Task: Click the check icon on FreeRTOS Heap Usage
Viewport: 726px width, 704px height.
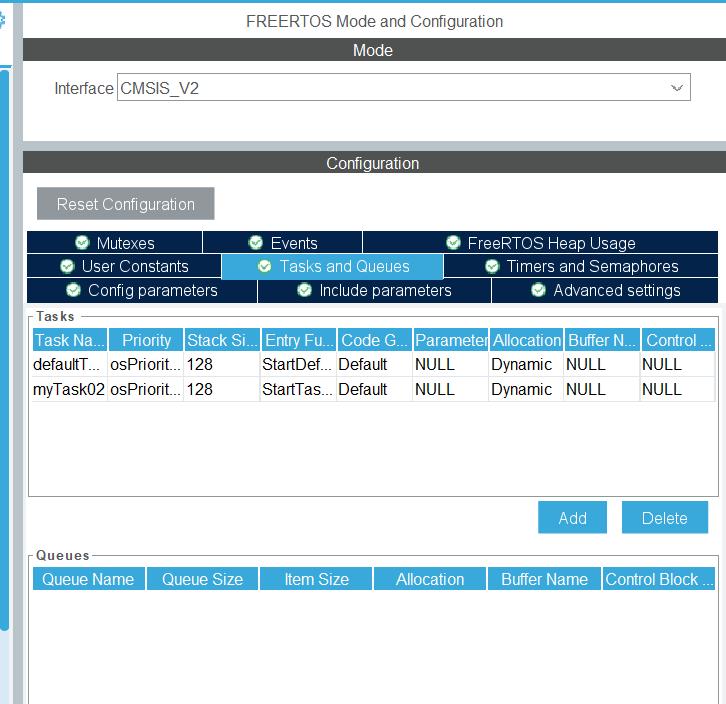Action: pyautogui.click(x=453, y=242)
